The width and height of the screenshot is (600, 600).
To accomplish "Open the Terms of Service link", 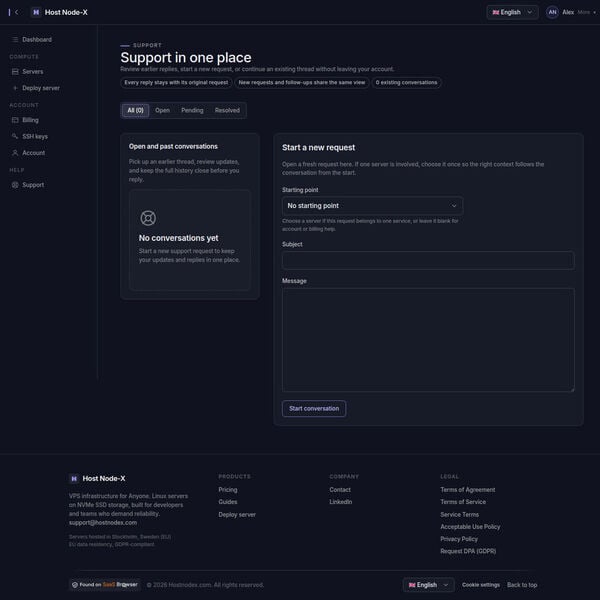I will click(x=463, y=502).
